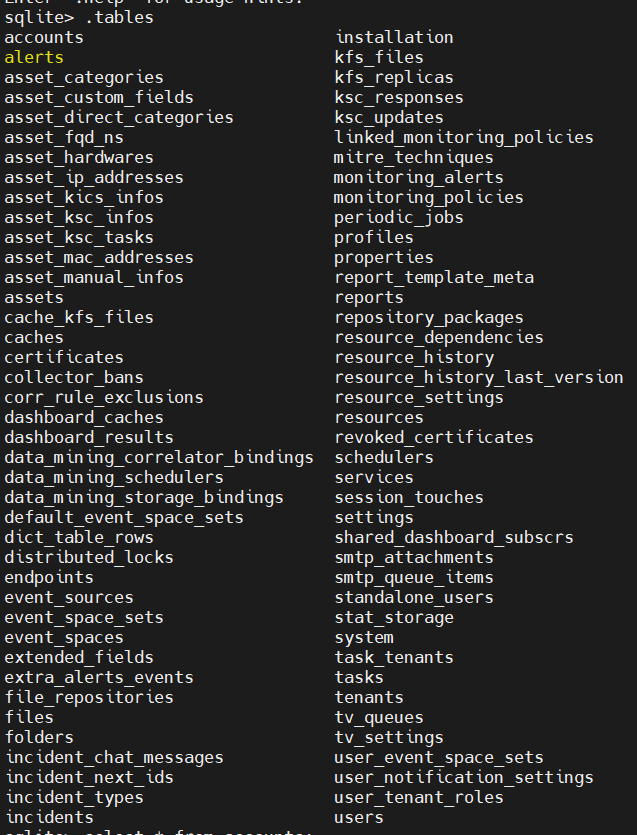
Task: Click the accounts table name
Action: click(x=44, y=37)
